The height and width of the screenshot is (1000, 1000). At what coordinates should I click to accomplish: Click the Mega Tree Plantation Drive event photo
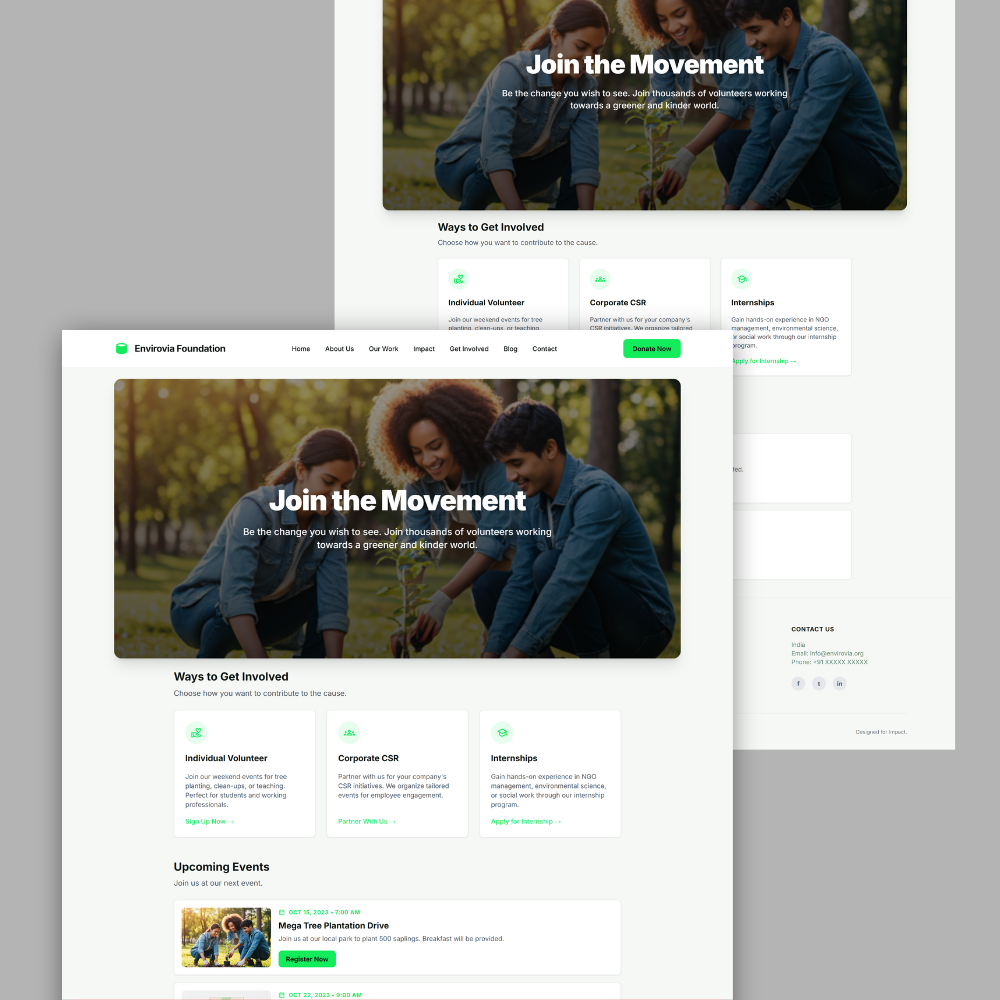225,937
